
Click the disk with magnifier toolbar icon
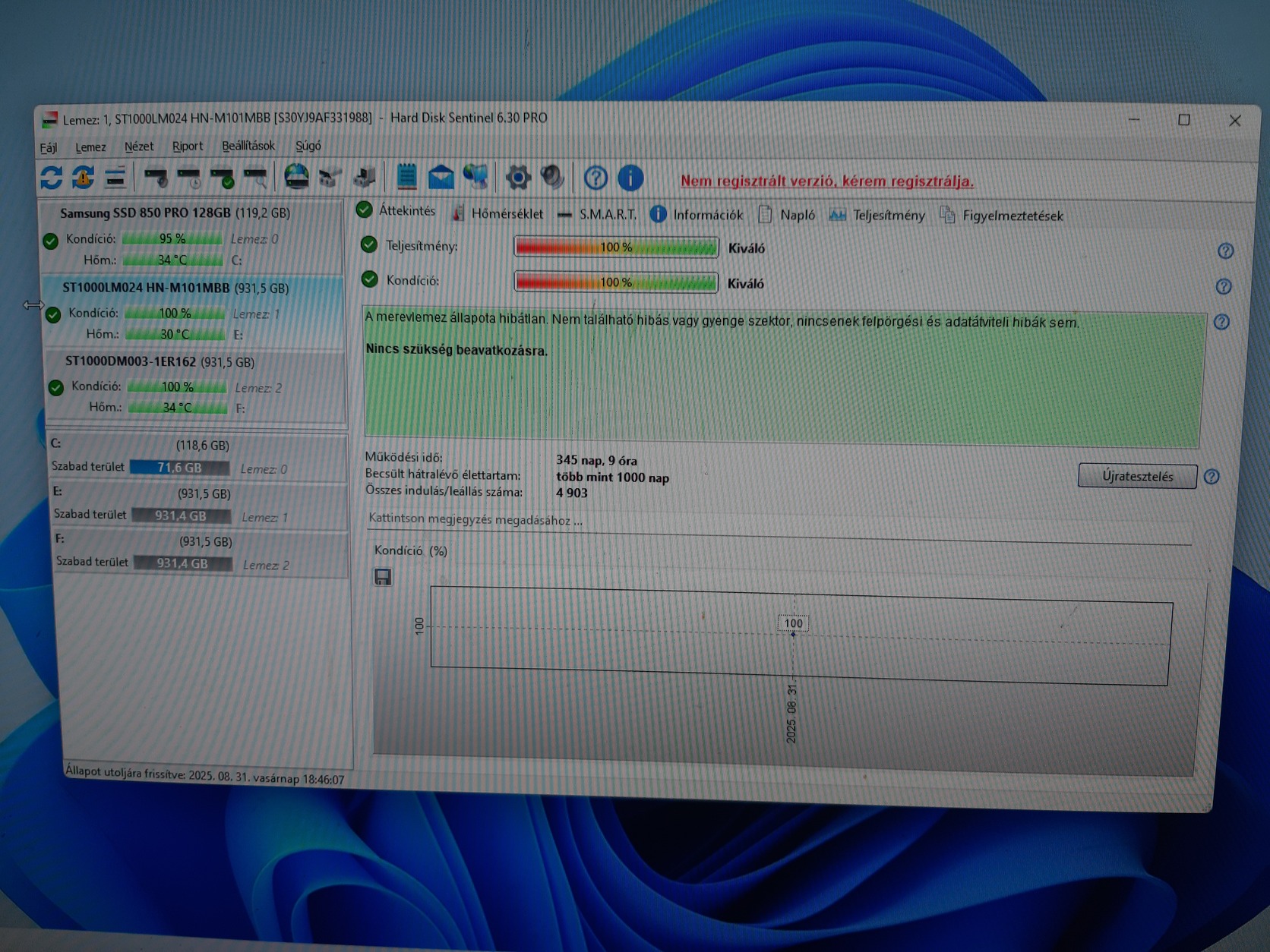coord(256,178)
